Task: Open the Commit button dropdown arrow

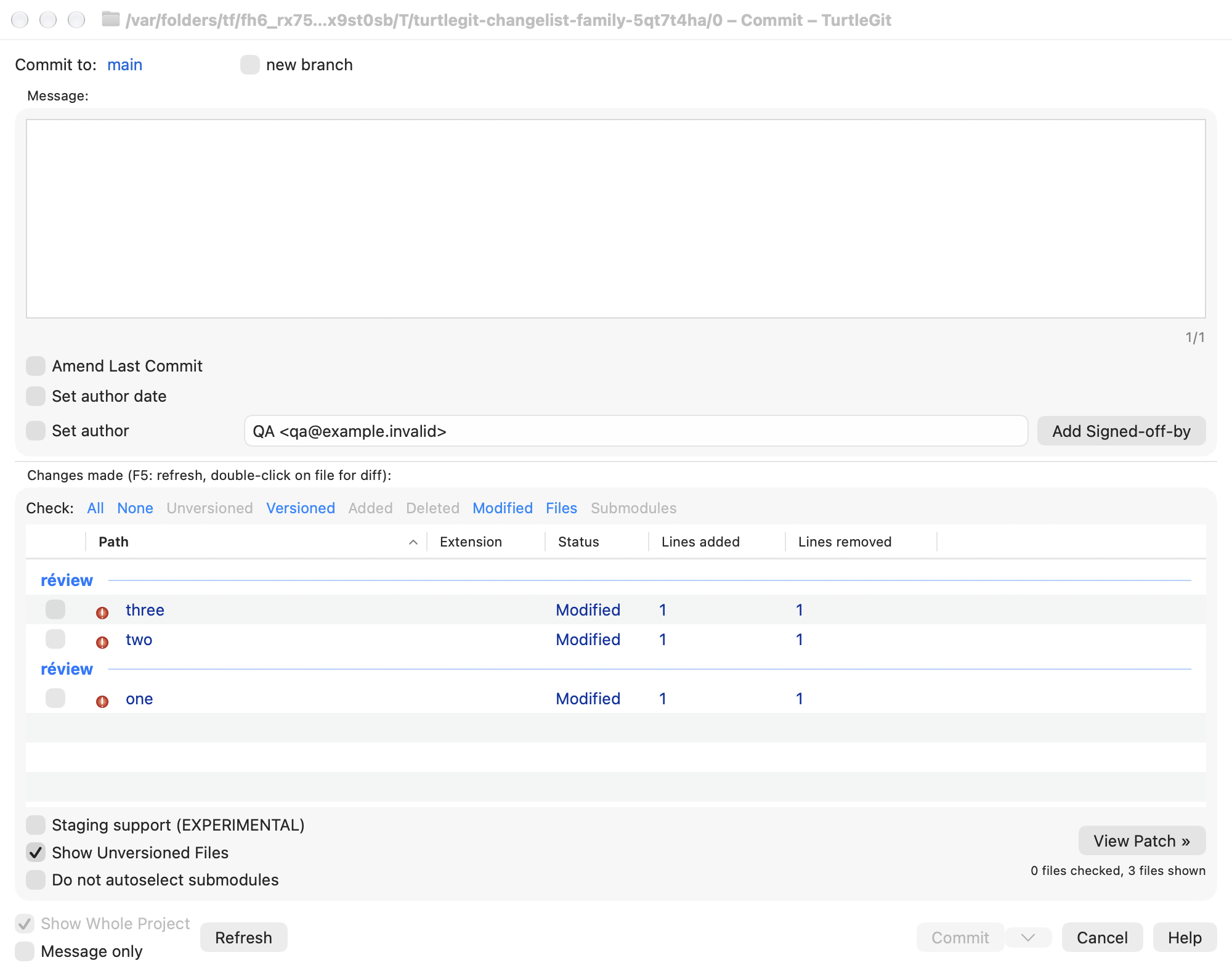Action: point(1027,937)
